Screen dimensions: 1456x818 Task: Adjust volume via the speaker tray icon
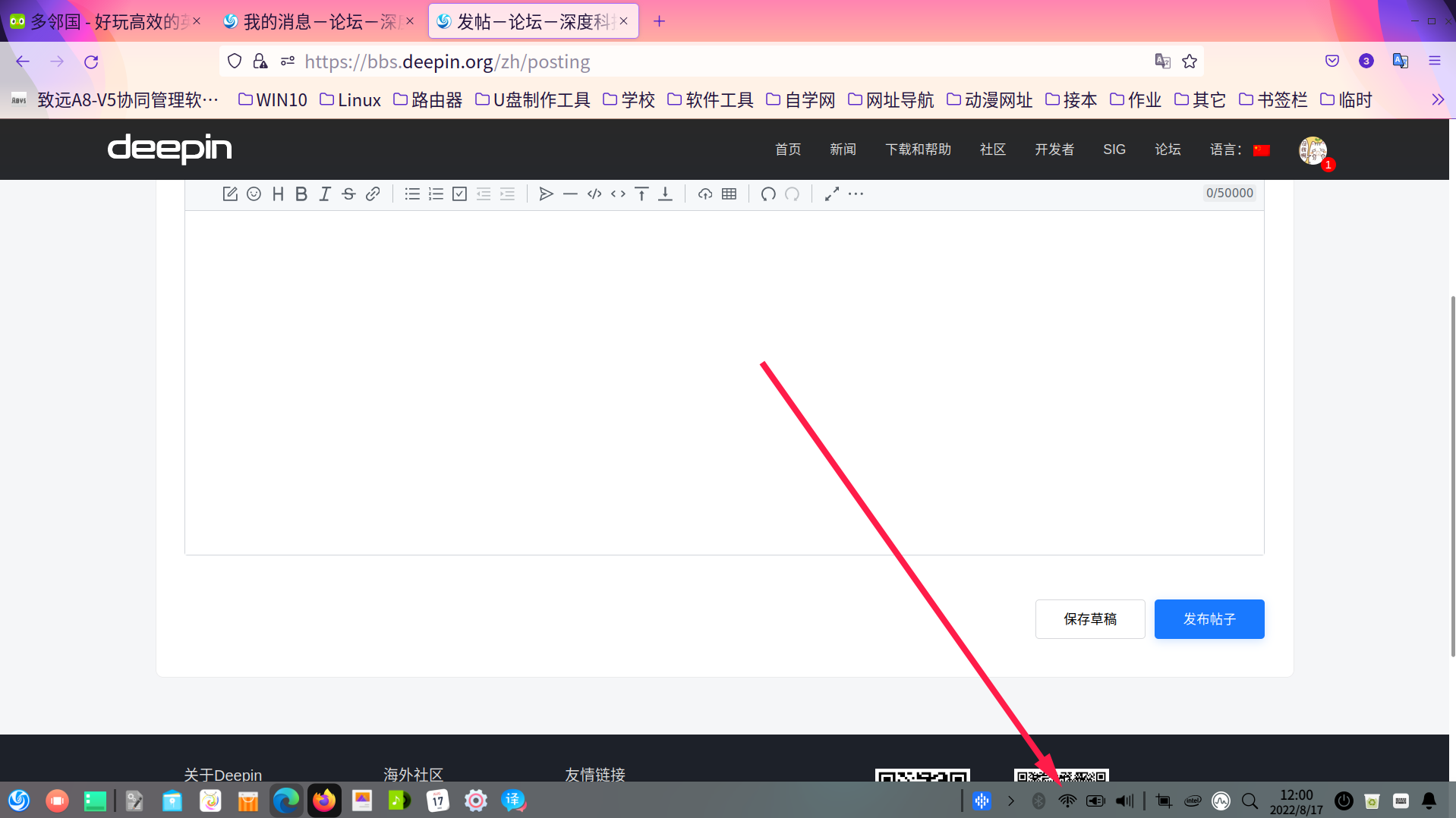point(1124,801)
